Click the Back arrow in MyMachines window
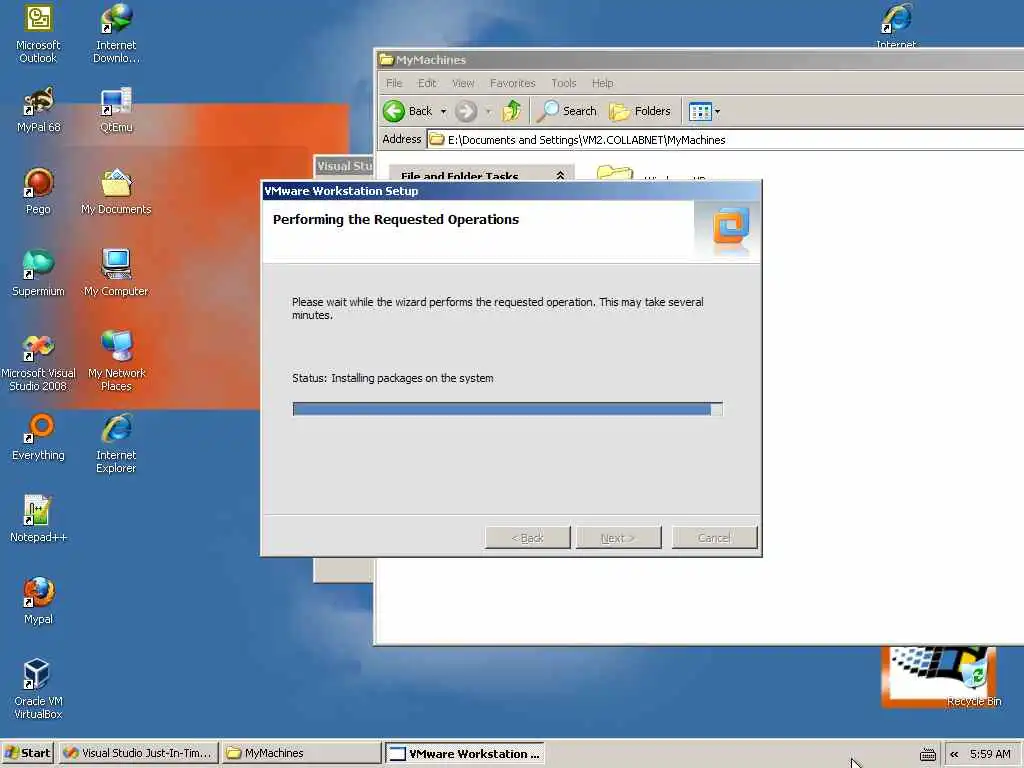Screen dimensions: 1024x768 (x=408, y=111)
